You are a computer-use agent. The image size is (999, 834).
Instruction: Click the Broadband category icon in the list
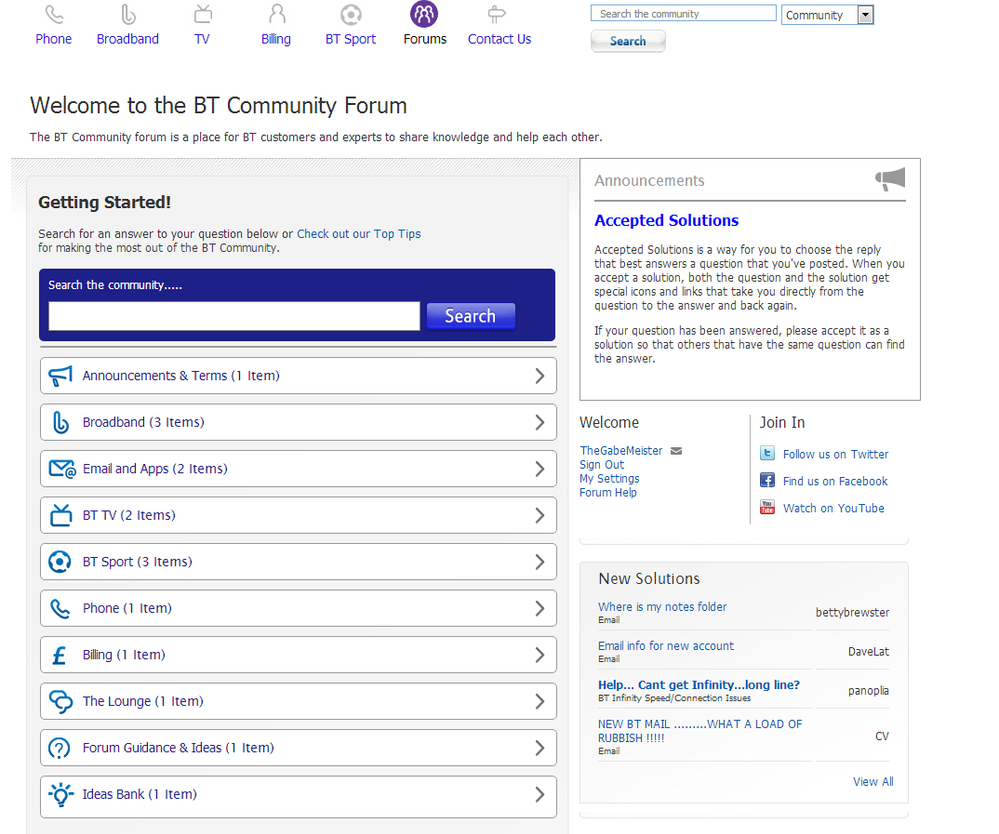coord(61,422)
